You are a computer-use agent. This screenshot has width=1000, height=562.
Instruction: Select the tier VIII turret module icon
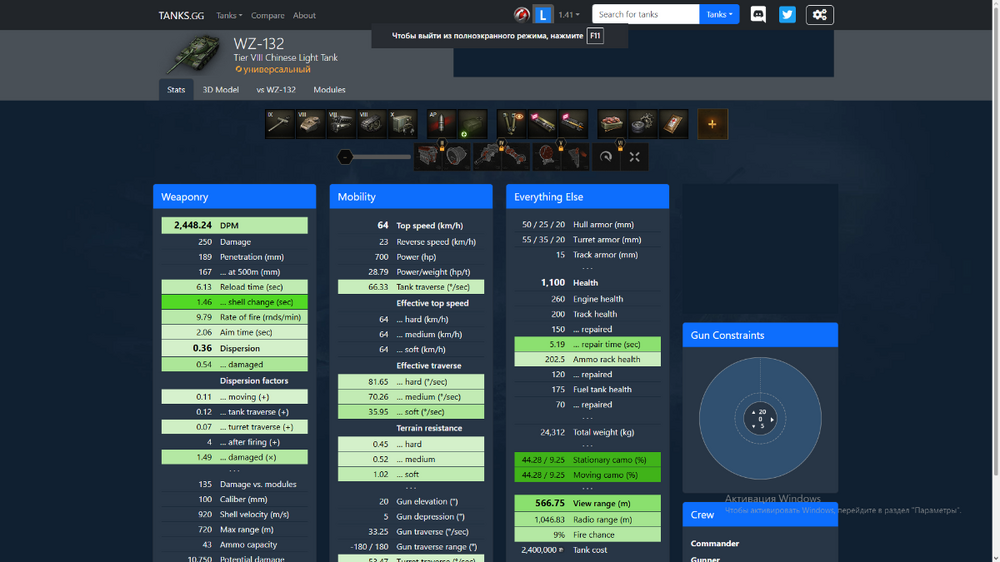click(311, 124)
